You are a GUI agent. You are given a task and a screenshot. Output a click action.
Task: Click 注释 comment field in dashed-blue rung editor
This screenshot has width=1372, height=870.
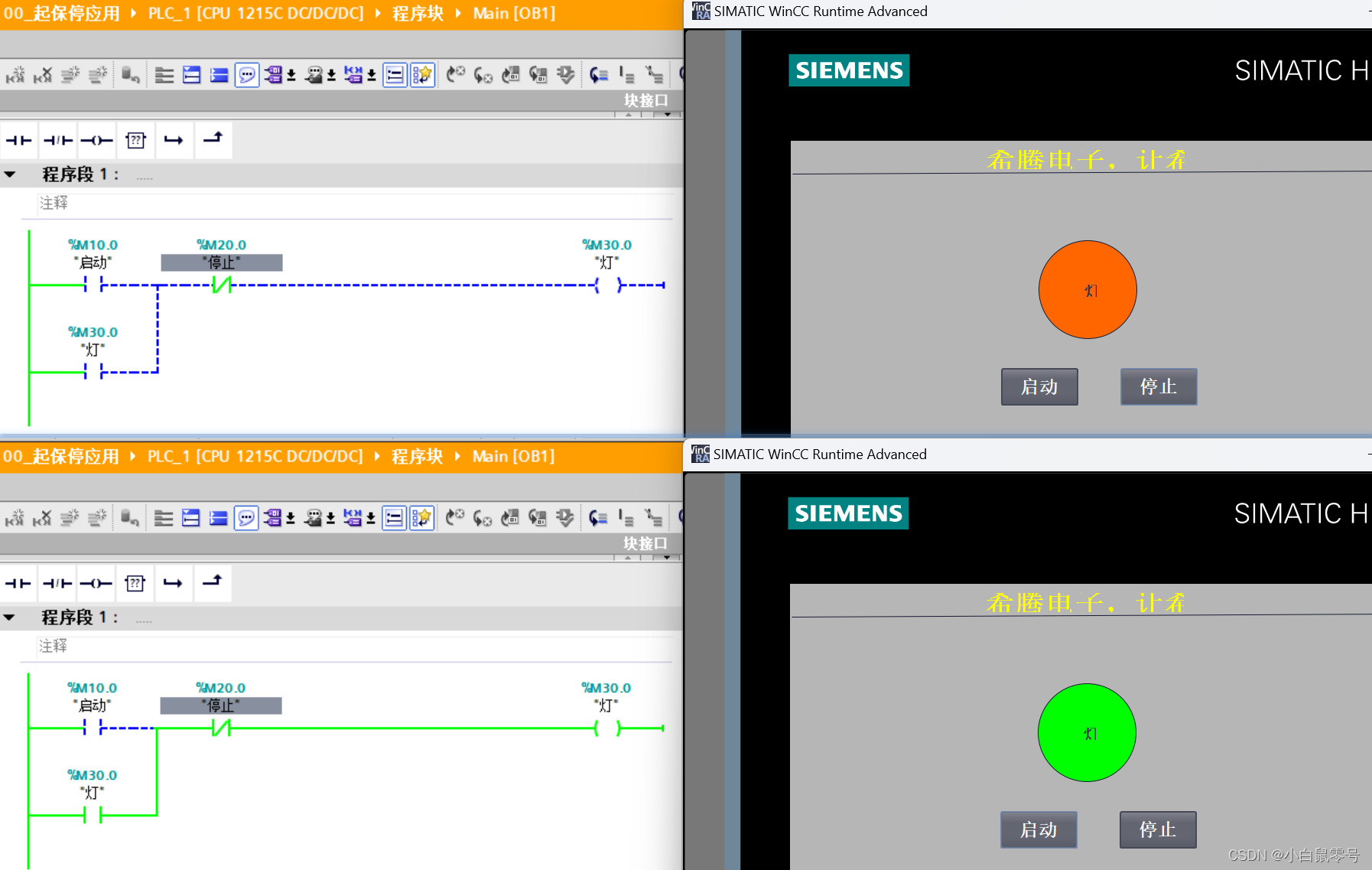pyautogui.click(x=356, y=203)
